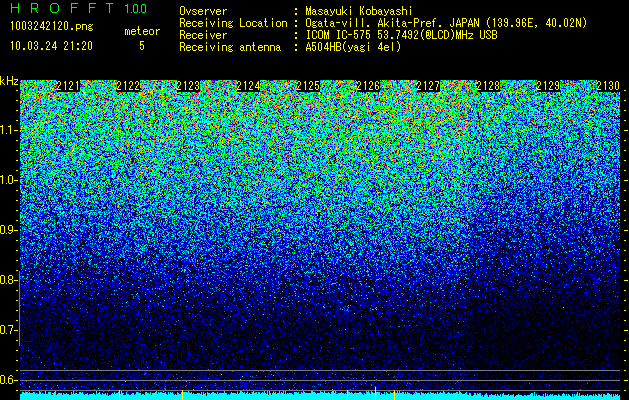The height and width of the screenshot is (400, 629).
Task: Select the ICOM IC-575 53.7492 MHz USB text
Action: coord(401,35)
